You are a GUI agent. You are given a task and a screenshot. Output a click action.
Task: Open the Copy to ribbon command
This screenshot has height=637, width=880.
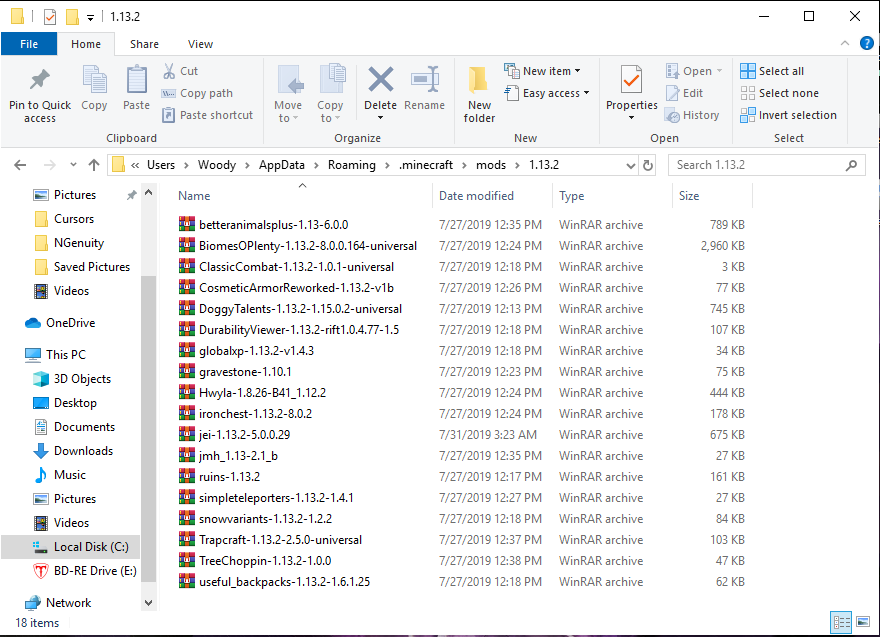point(330,94)
